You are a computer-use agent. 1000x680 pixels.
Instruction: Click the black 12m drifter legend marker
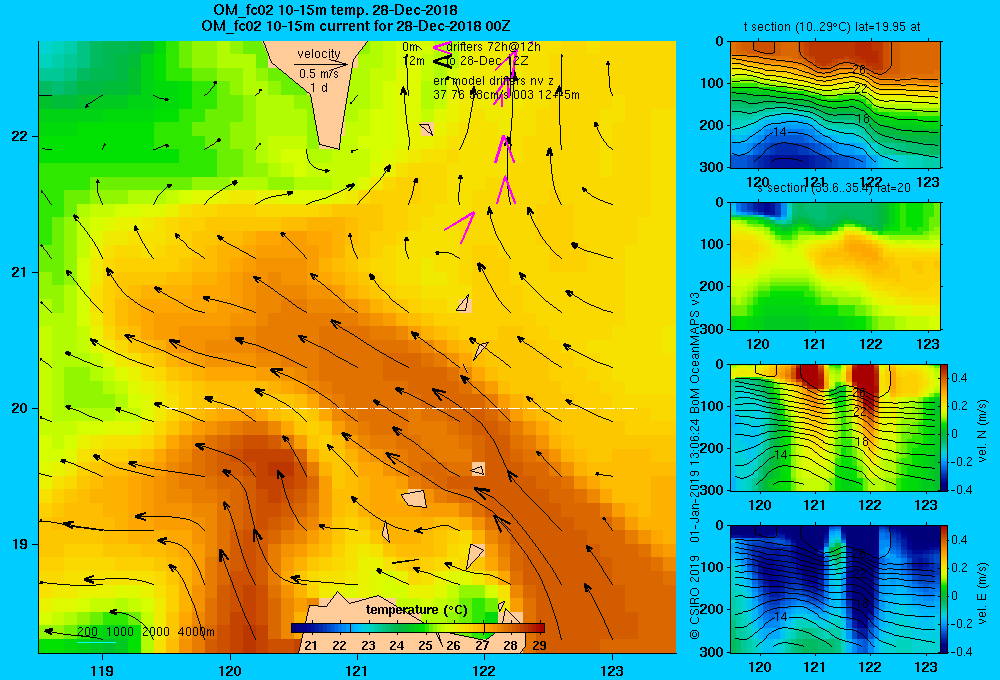[x=441, y=61]
